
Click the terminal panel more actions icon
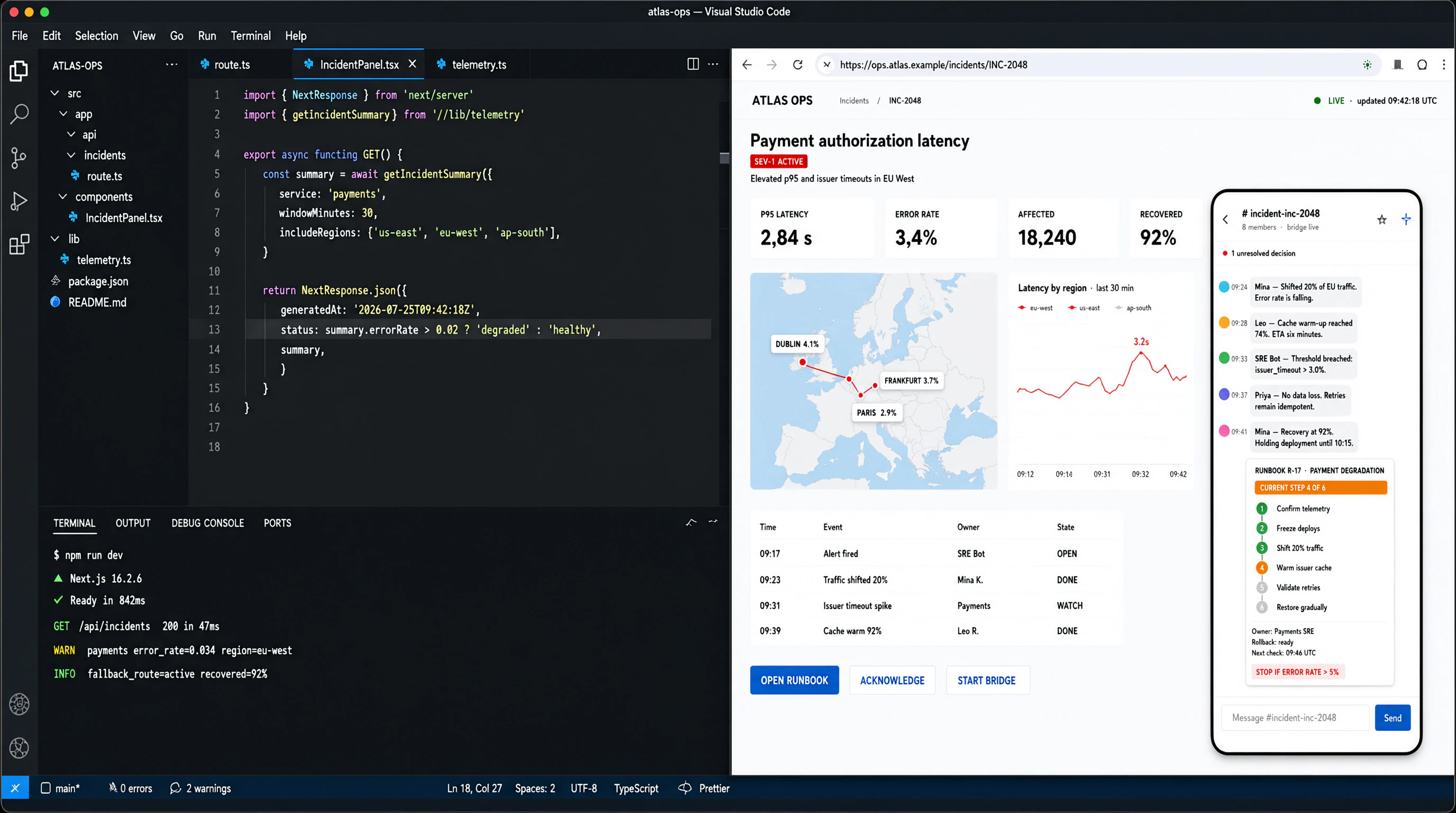pos(713,522)
